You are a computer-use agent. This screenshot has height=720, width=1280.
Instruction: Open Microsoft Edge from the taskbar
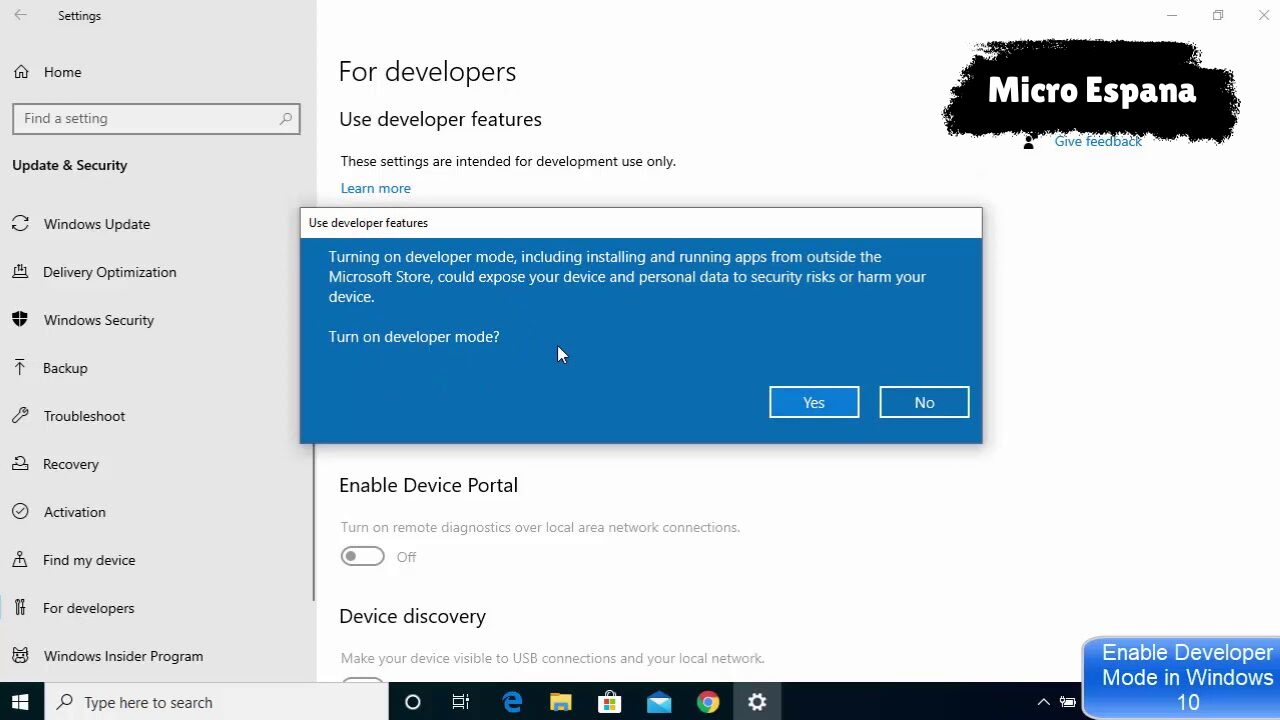[512, 702]
